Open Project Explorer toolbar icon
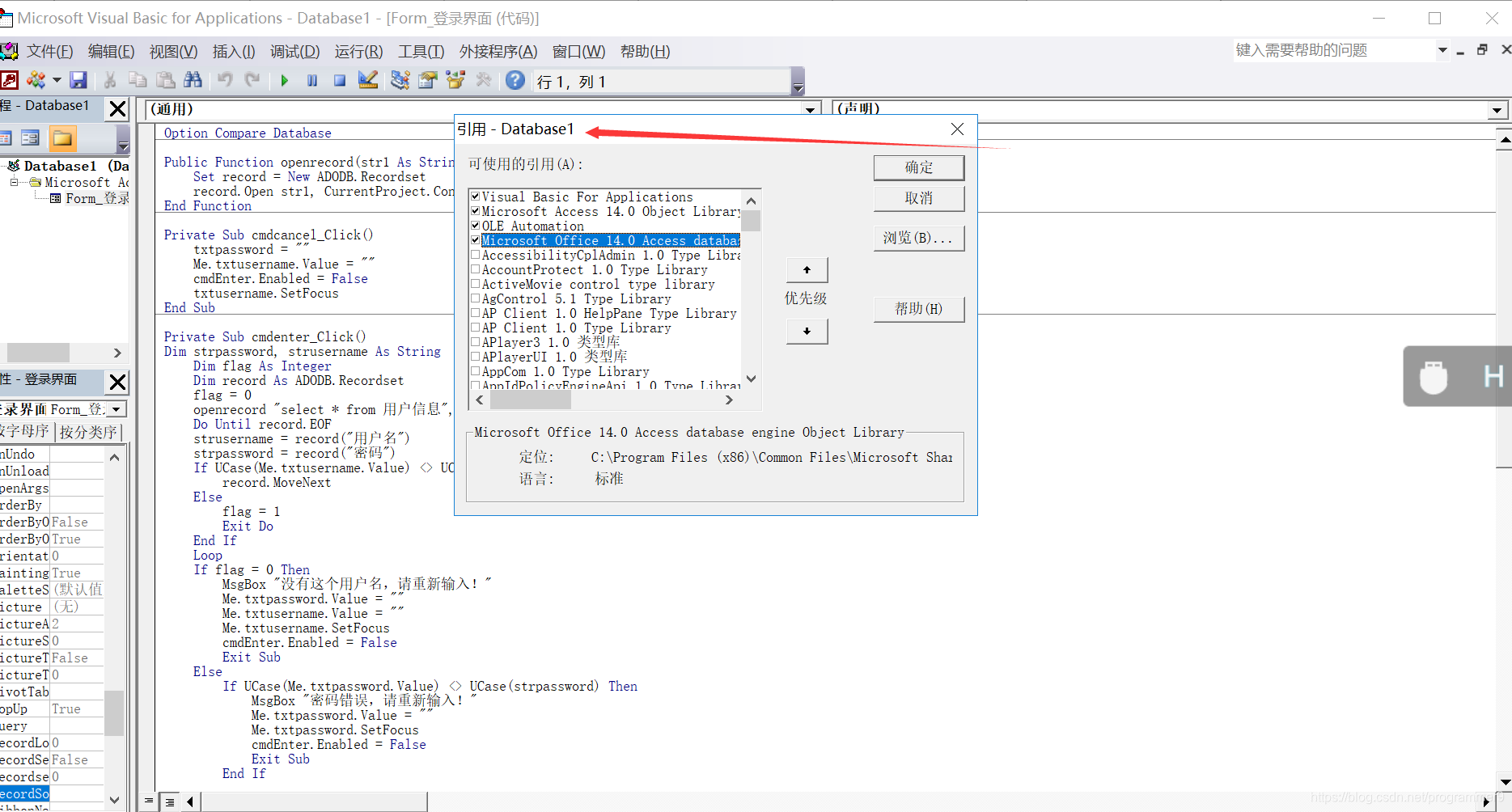 coord(400,80)
